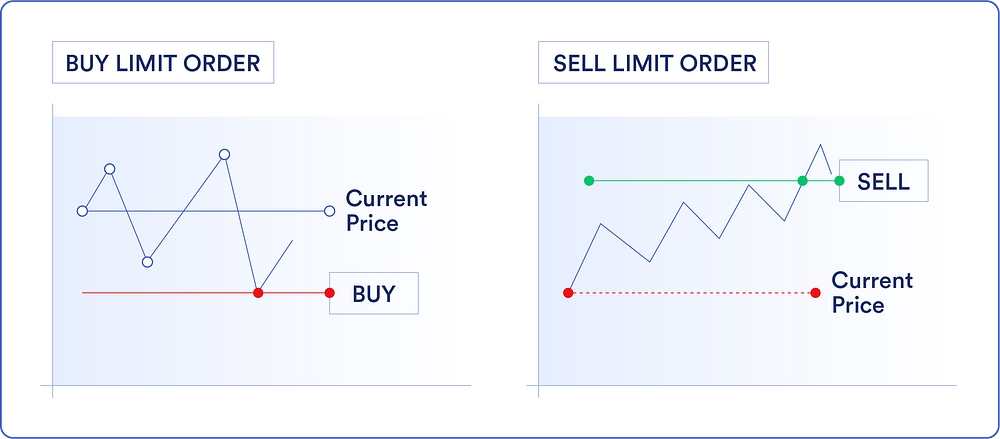This screenshot has width=1000, height=439.
Task: Click price peak above the green sell line
Action: click(821, 146)
